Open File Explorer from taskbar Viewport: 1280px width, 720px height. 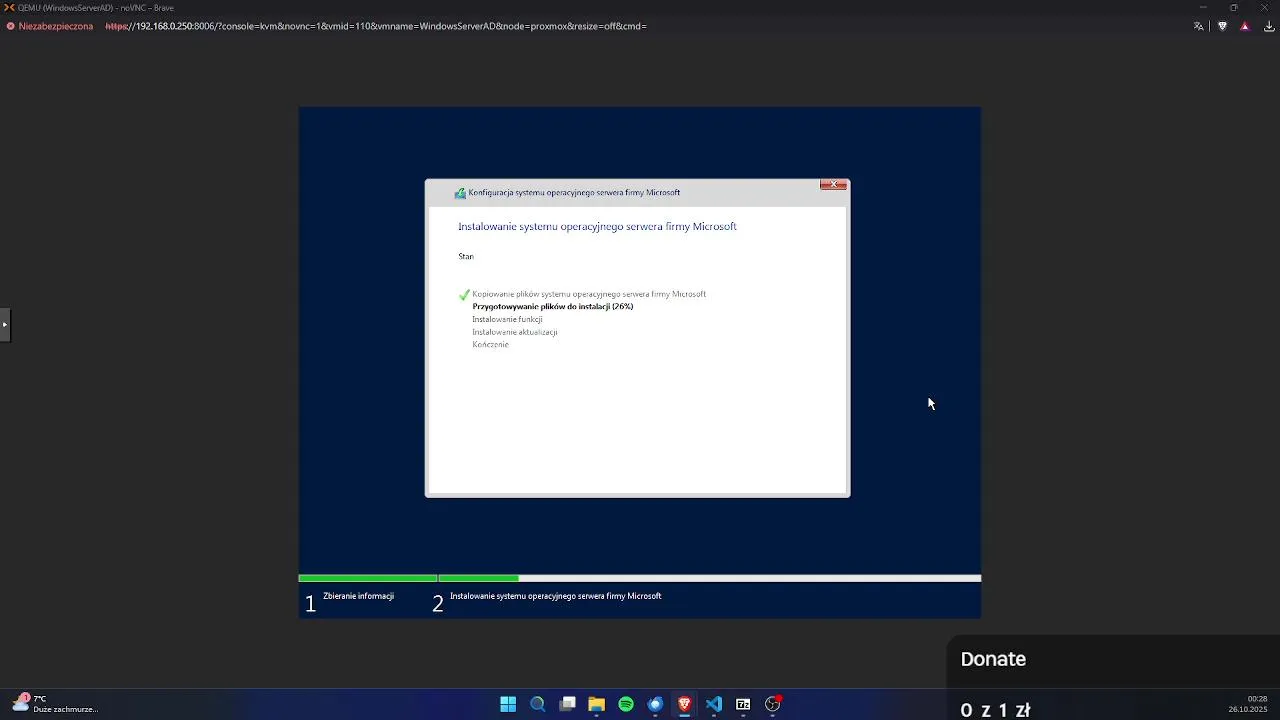[596, 704]
